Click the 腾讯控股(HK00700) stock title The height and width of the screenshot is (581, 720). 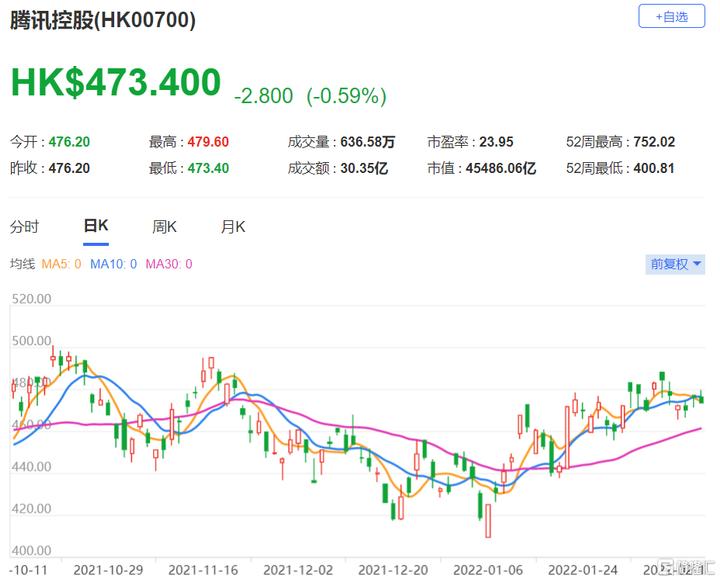(103, 20)
